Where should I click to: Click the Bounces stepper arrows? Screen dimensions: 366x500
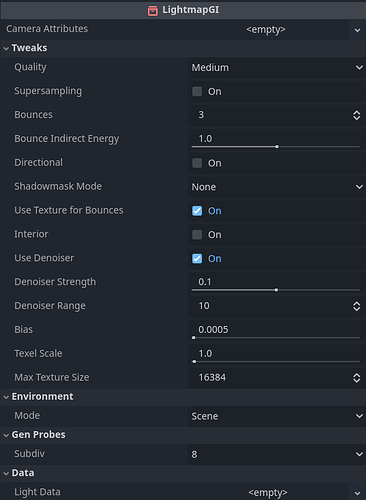[x=356, y=115]
